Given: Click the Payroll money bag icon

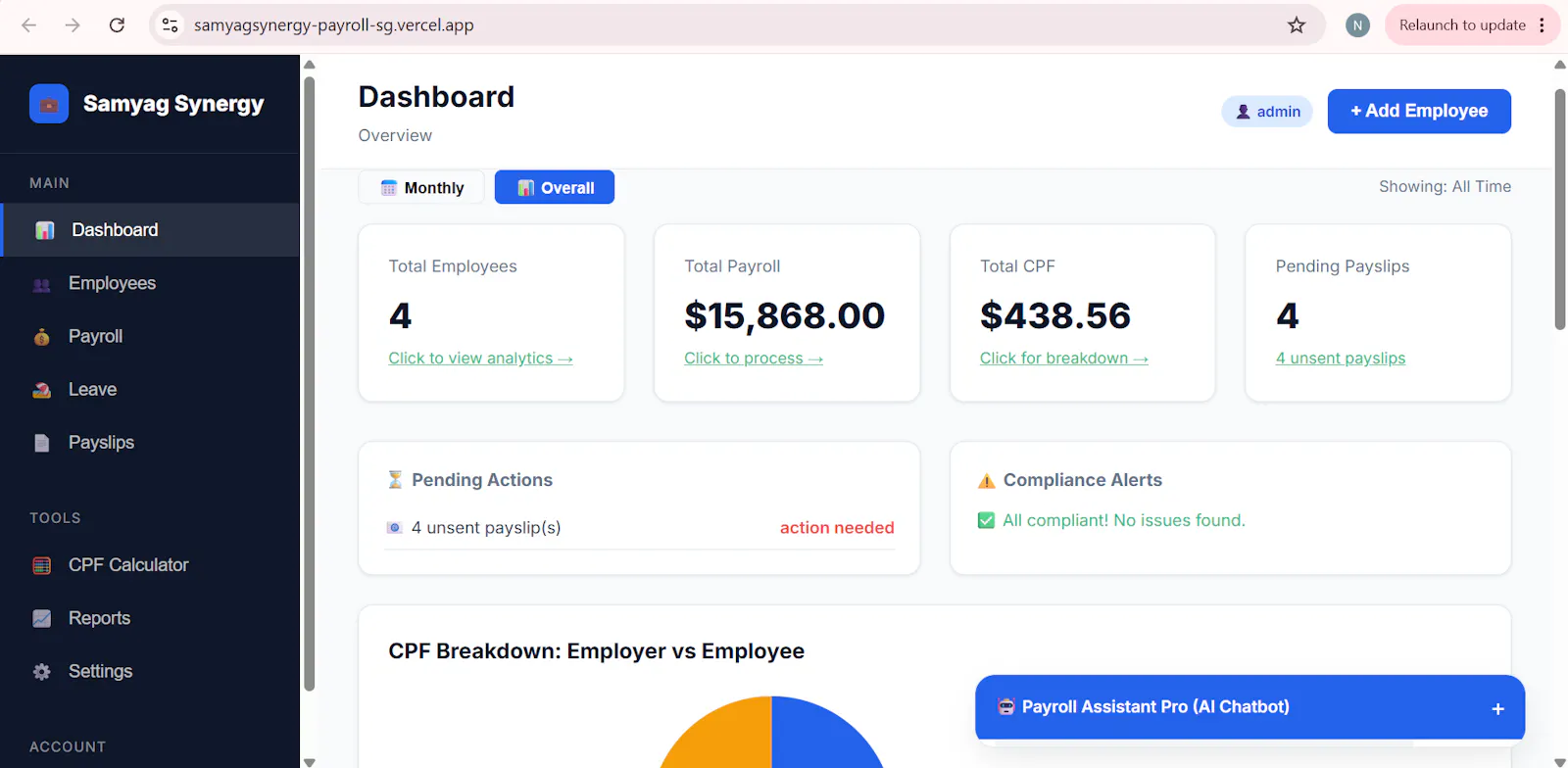Looking at the screenshot, I should tap(41, 337).
